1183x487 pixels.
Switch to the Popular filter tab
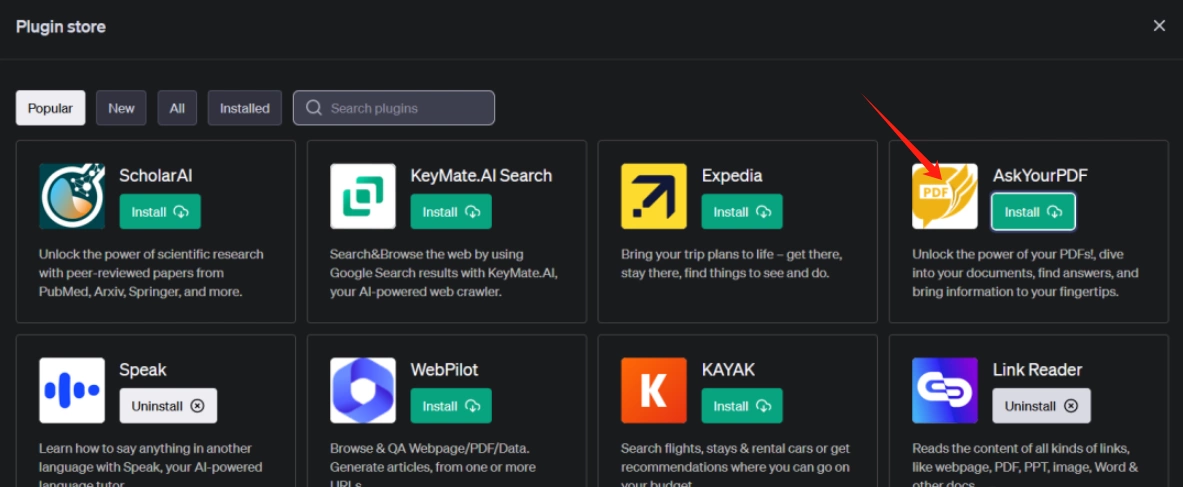[51, 108]
